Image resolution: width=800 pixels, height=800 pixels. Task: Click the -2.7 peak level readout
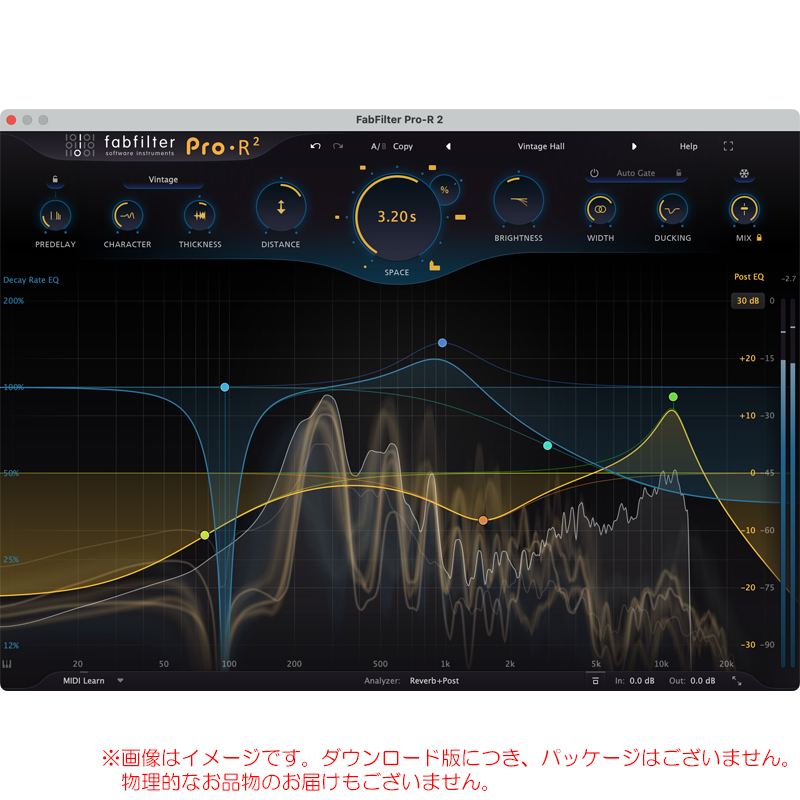coord(788,279)
